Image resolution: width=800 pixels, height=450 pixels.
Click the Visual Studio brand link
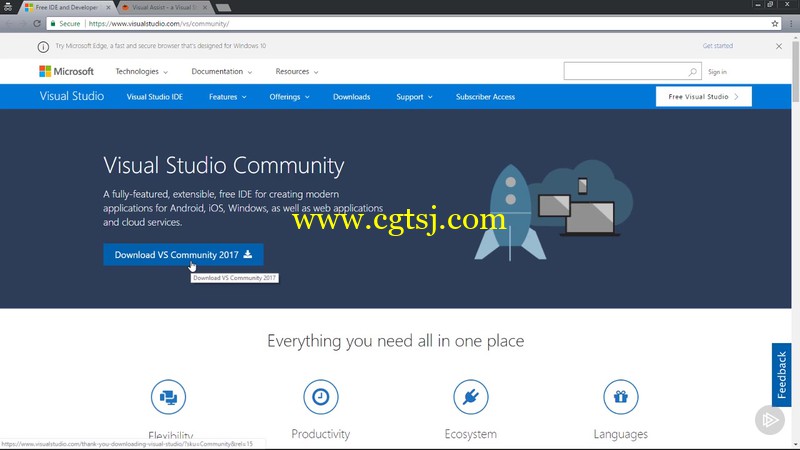72,96
